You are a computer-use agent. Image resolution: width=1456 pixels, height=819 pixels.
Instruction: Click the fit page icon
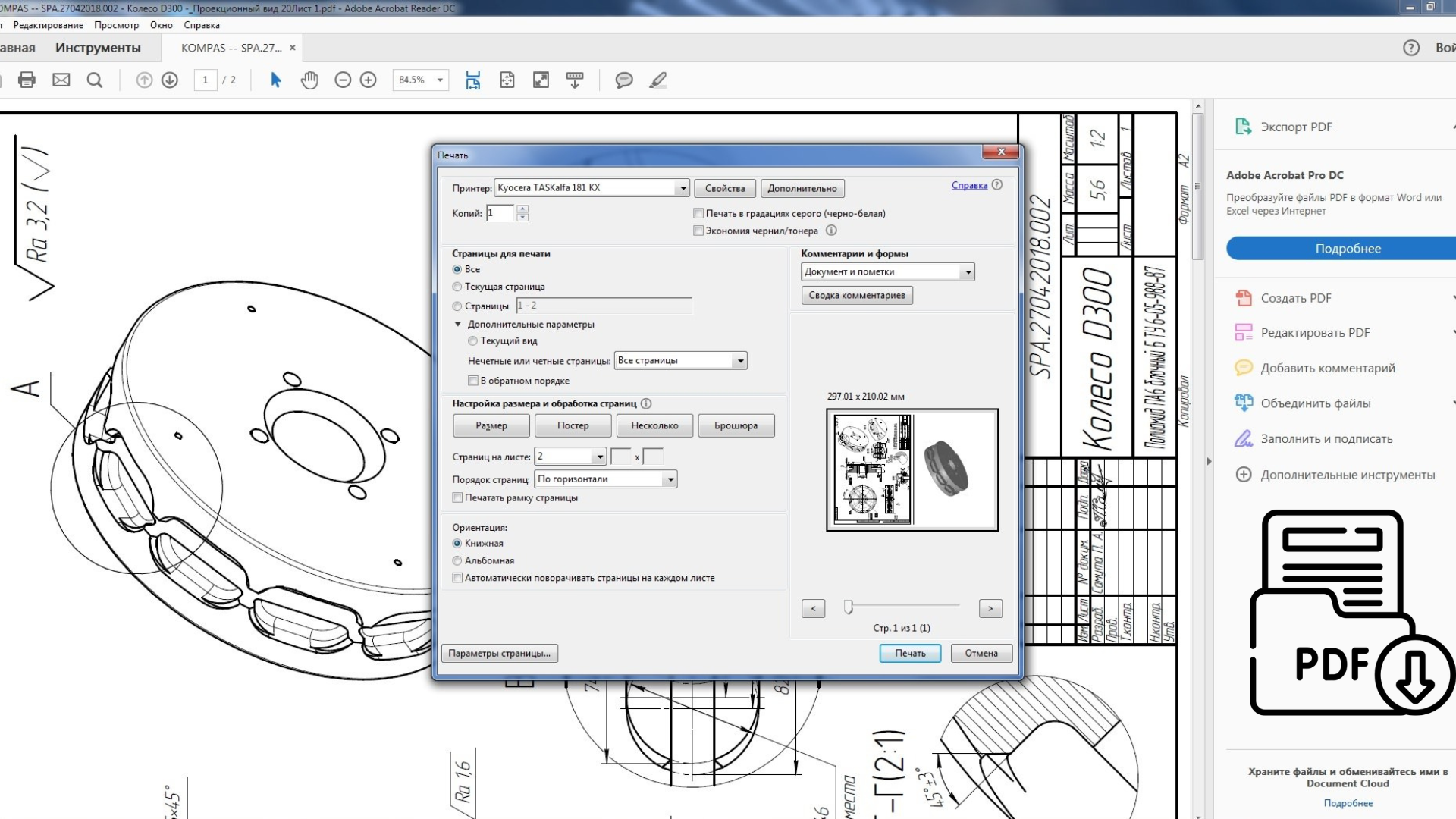(x=507, y=80)
